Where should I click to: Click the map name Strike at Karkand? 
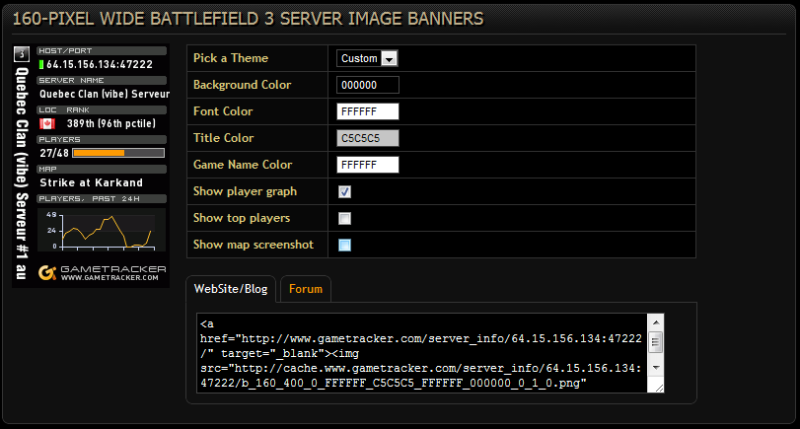pyautogui.click(x=91, y=183)
